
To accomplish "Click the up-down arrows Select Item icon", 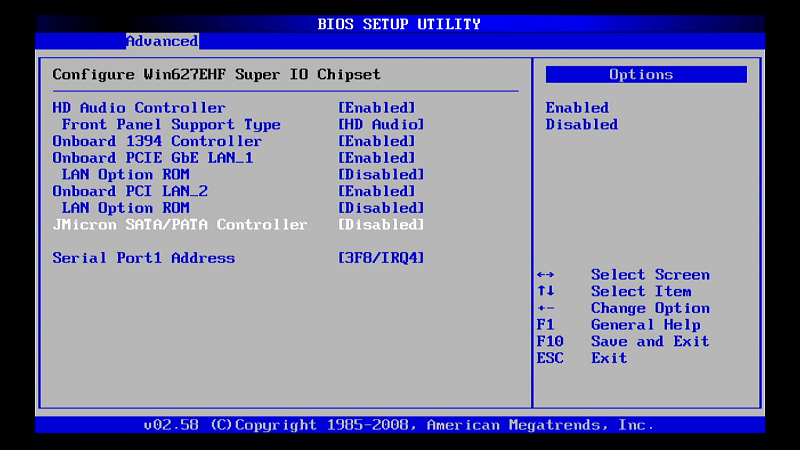I will [545, 291].
